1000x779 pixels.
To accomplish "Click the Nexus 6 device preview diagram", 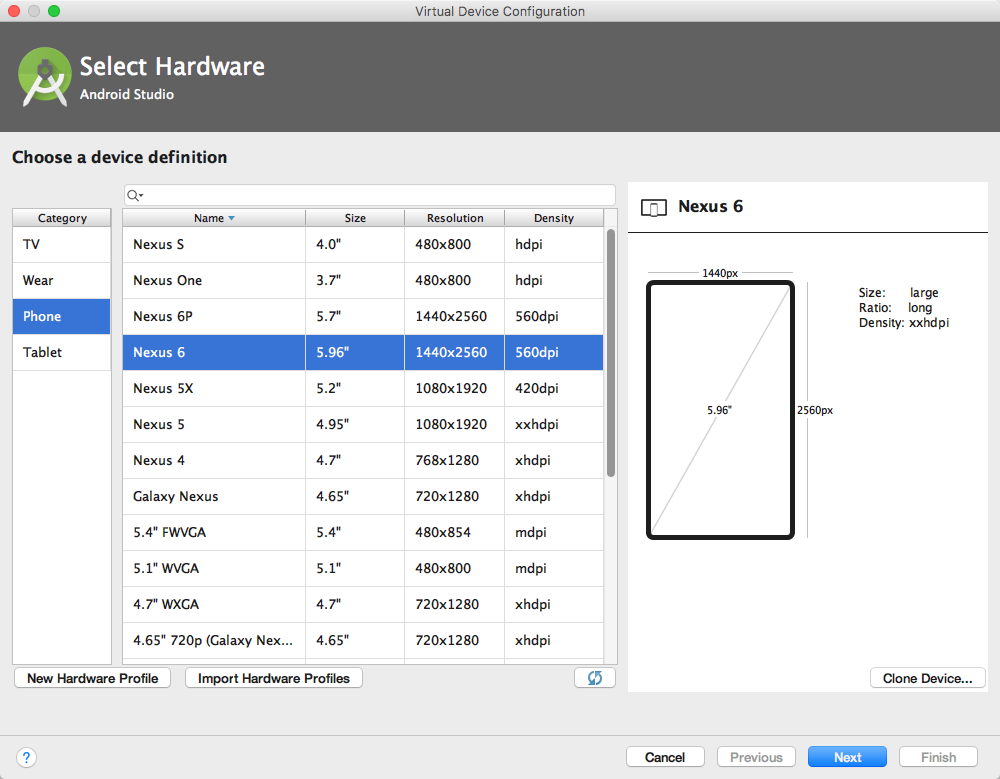I will (720, 410).
